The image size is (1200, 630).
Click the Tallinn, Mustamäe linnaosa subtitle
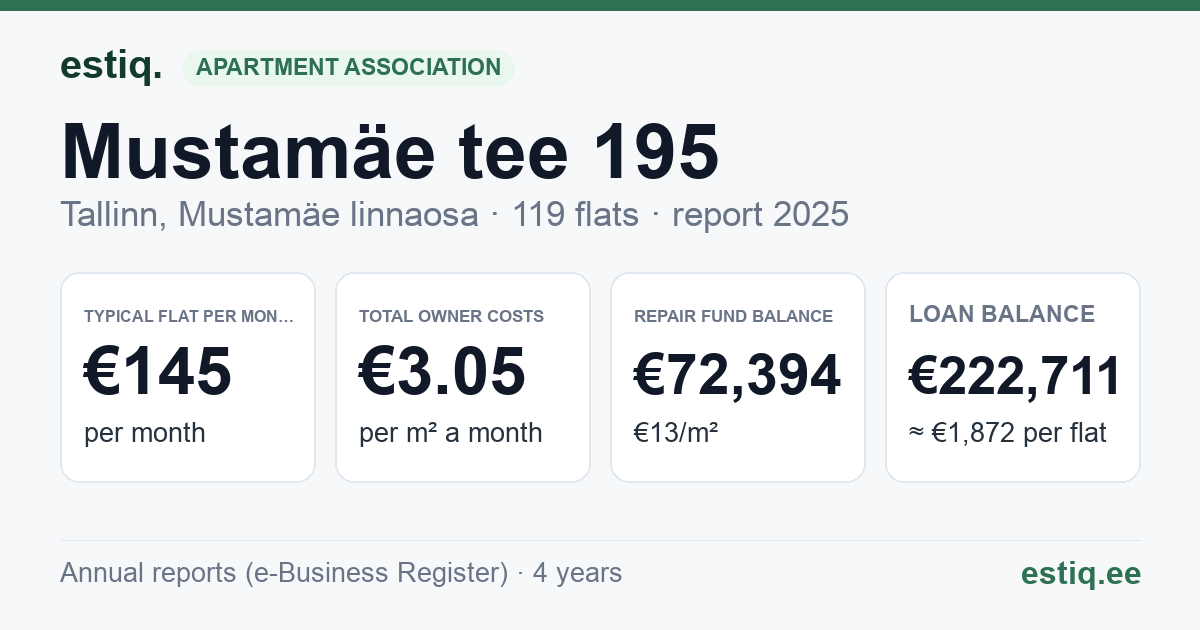pyautogui.click(x=269, y=214)
